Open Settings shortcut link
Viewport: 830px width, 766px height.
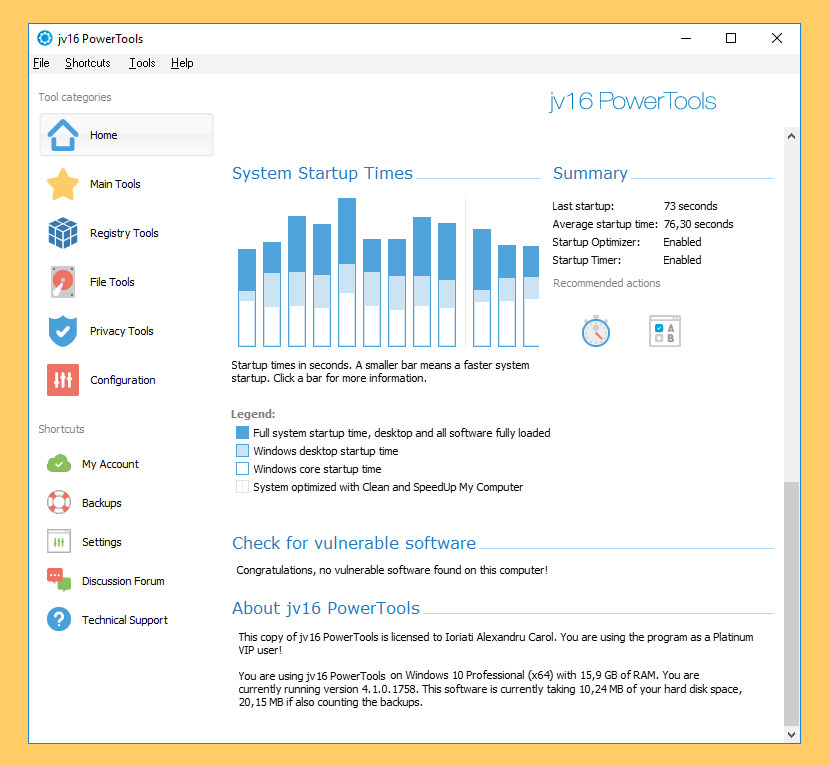pyautogui.click(x=102, y=542)
